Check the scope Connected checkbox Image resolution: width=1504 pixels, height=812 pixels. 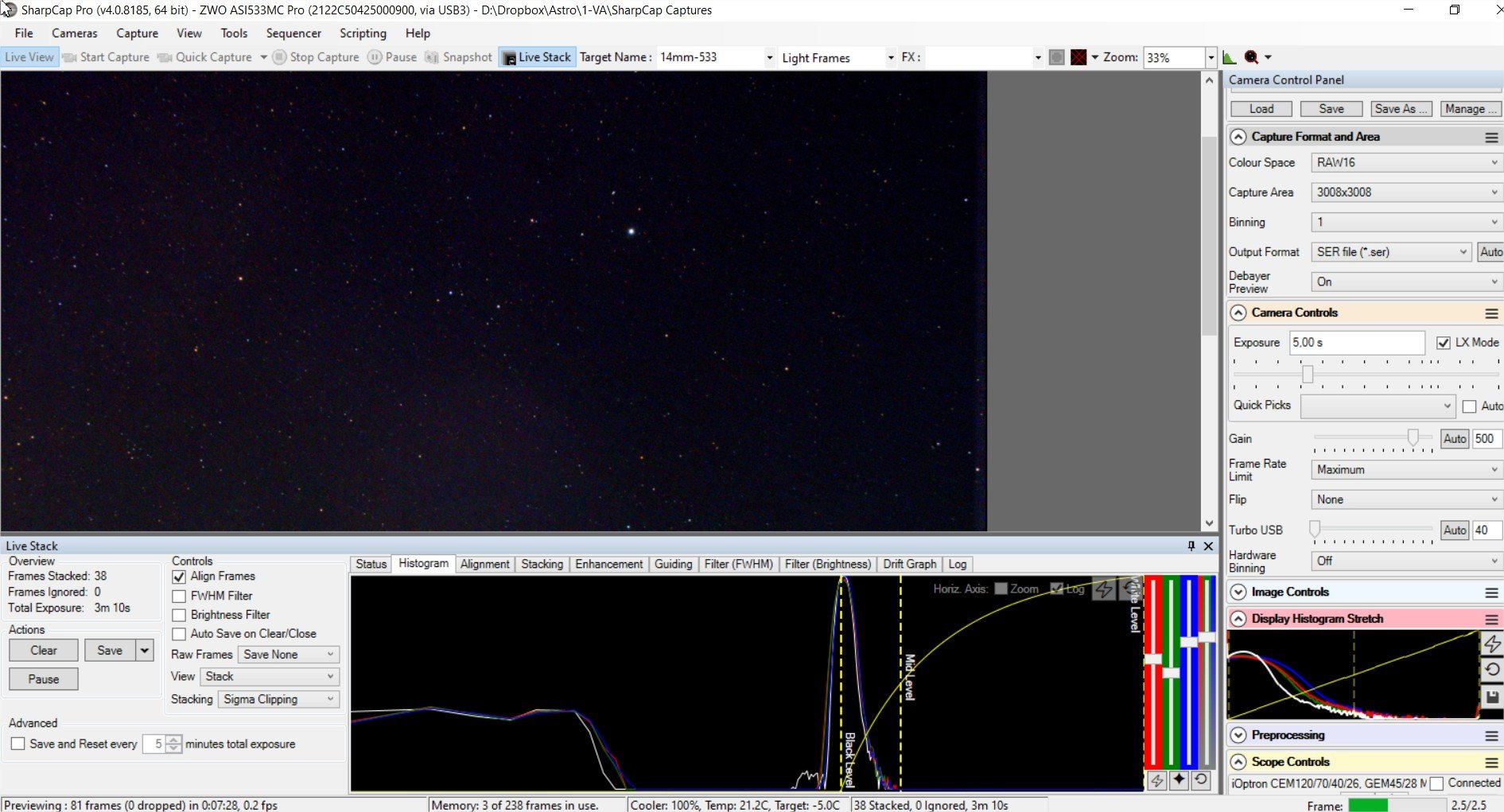(x=1436, y=783)
